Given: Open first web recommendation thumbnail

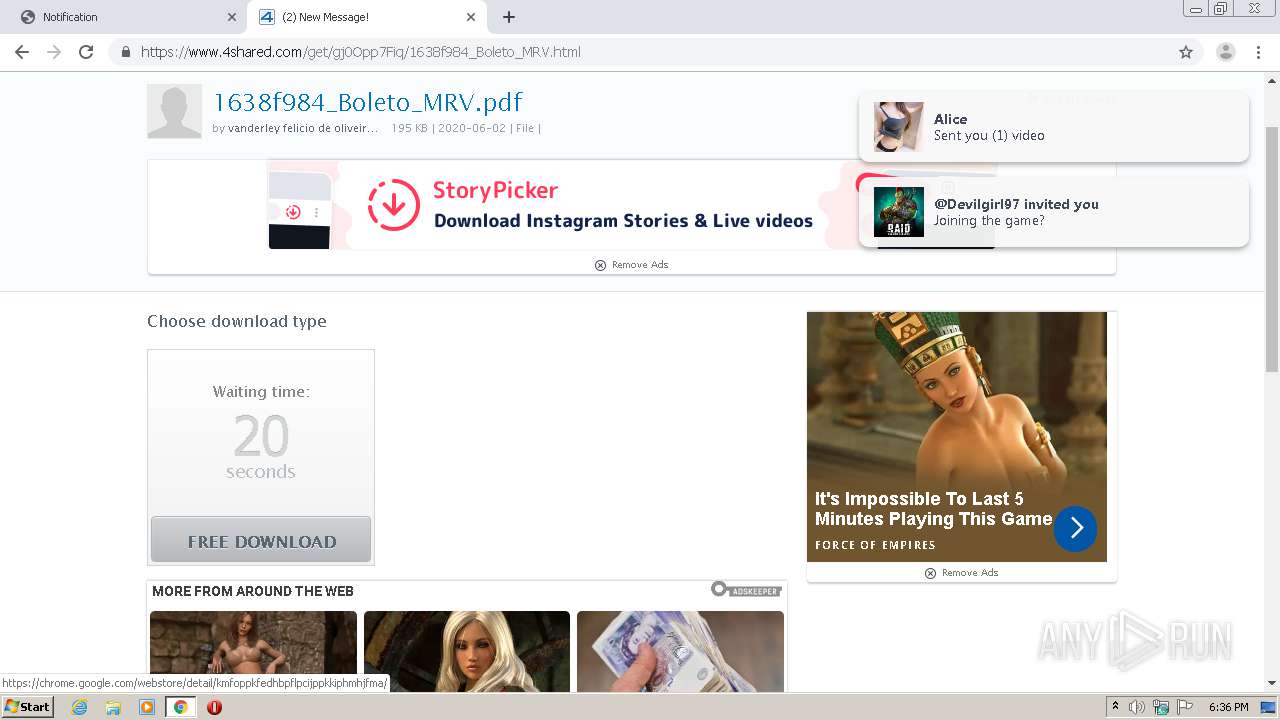Looking at the screenshot, I should (x=253, y=650).
